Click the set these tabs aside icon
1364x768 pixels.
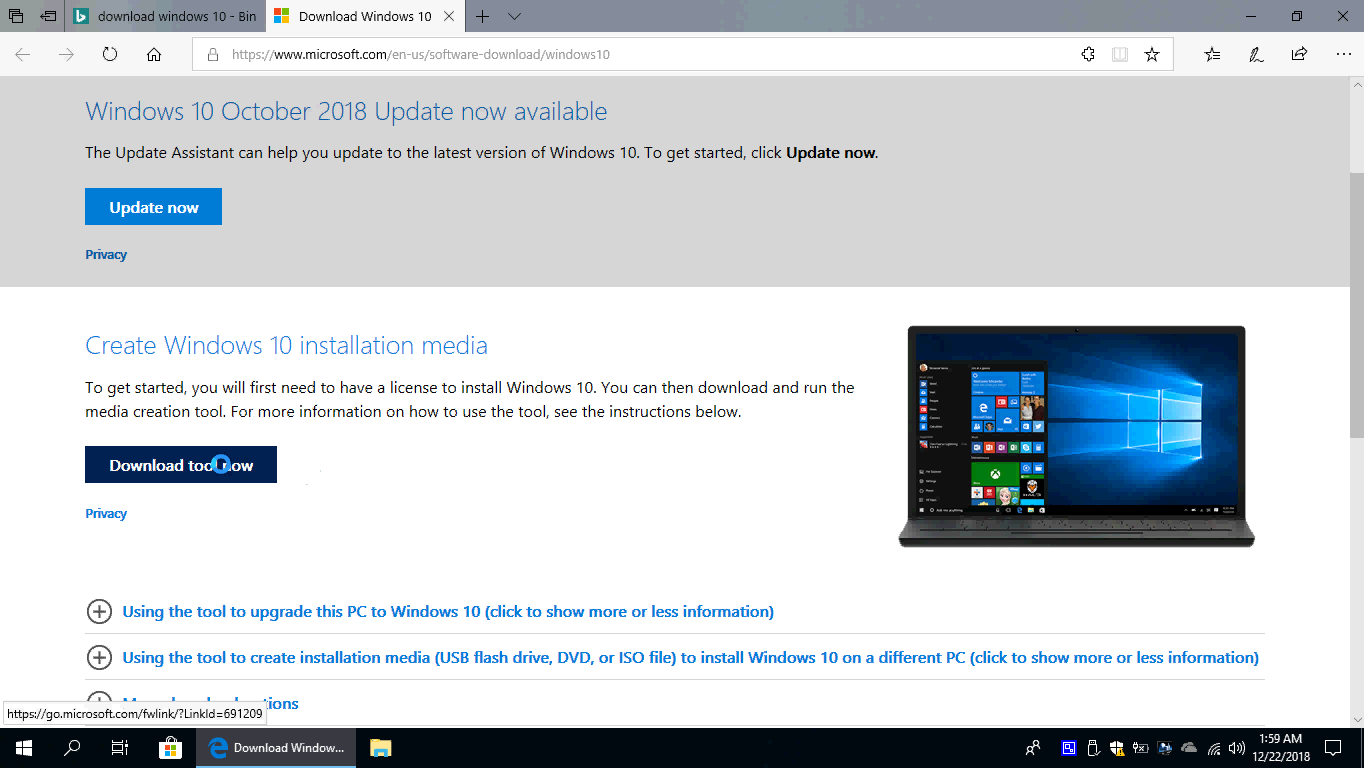point(48,16)
